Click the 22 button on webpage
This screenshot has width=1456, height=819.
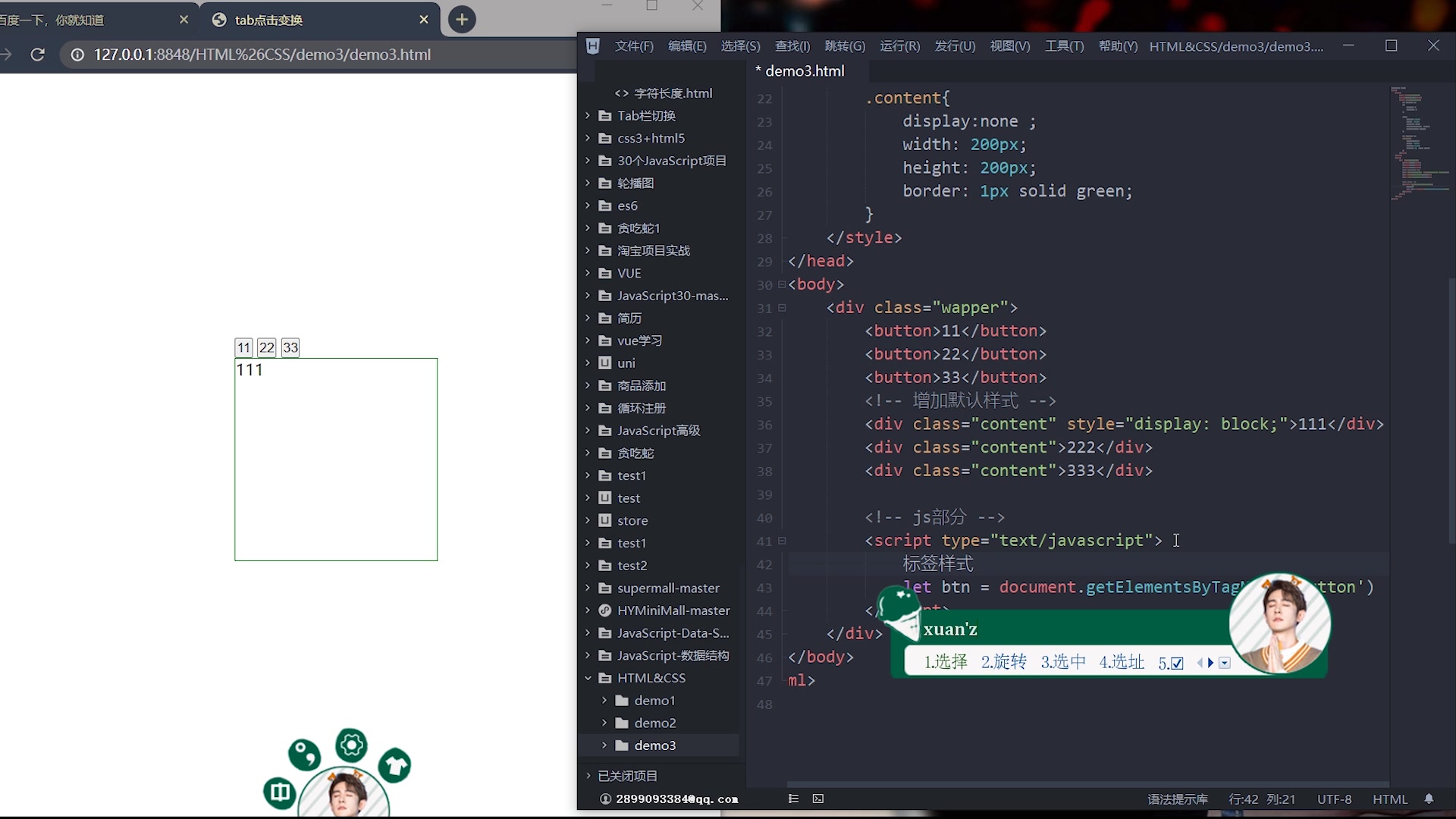point(266,347)
